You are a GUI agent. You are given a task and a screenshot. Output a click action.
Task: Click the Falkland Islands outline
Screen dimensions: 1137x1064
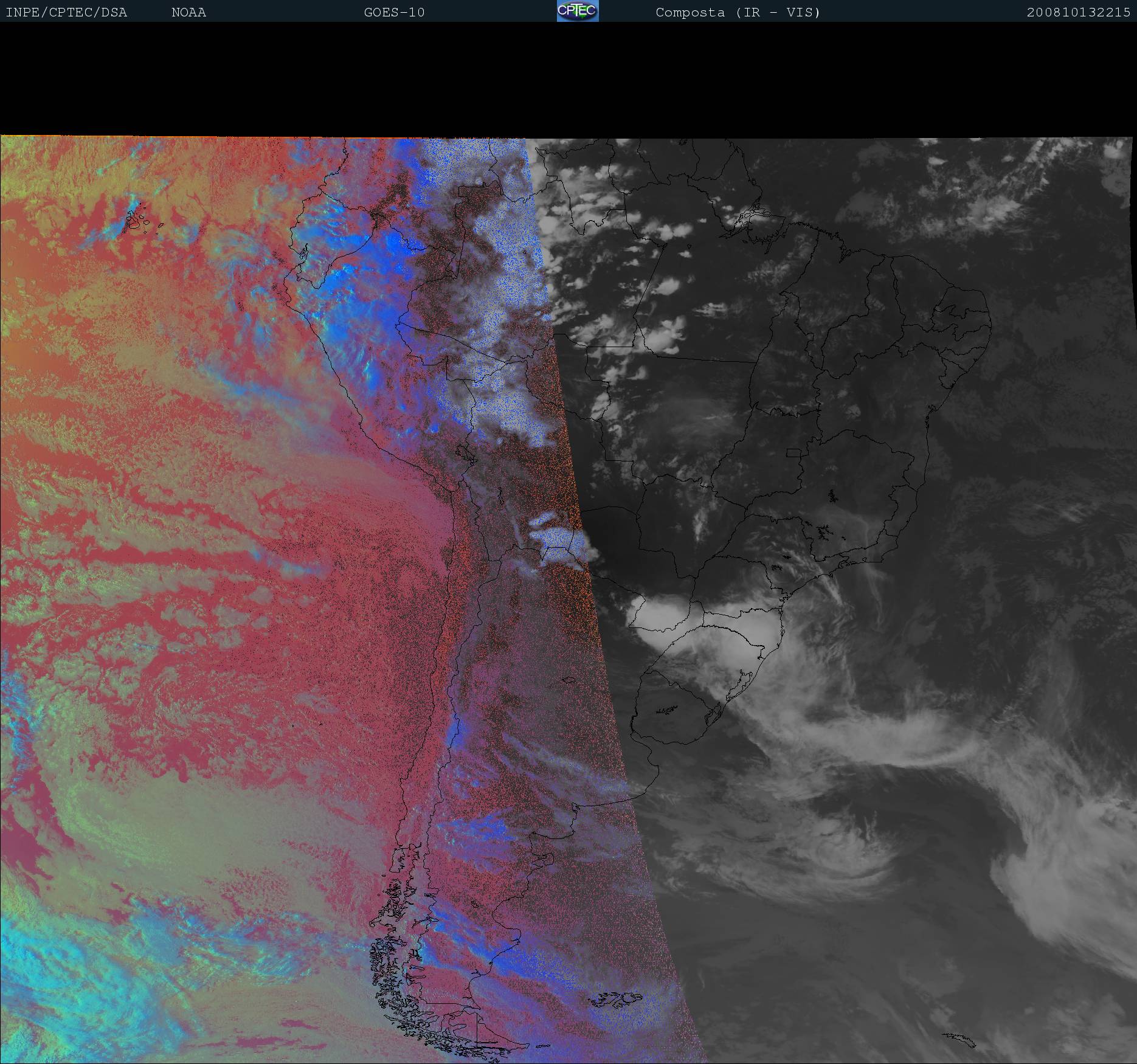[x=617, y=998]
